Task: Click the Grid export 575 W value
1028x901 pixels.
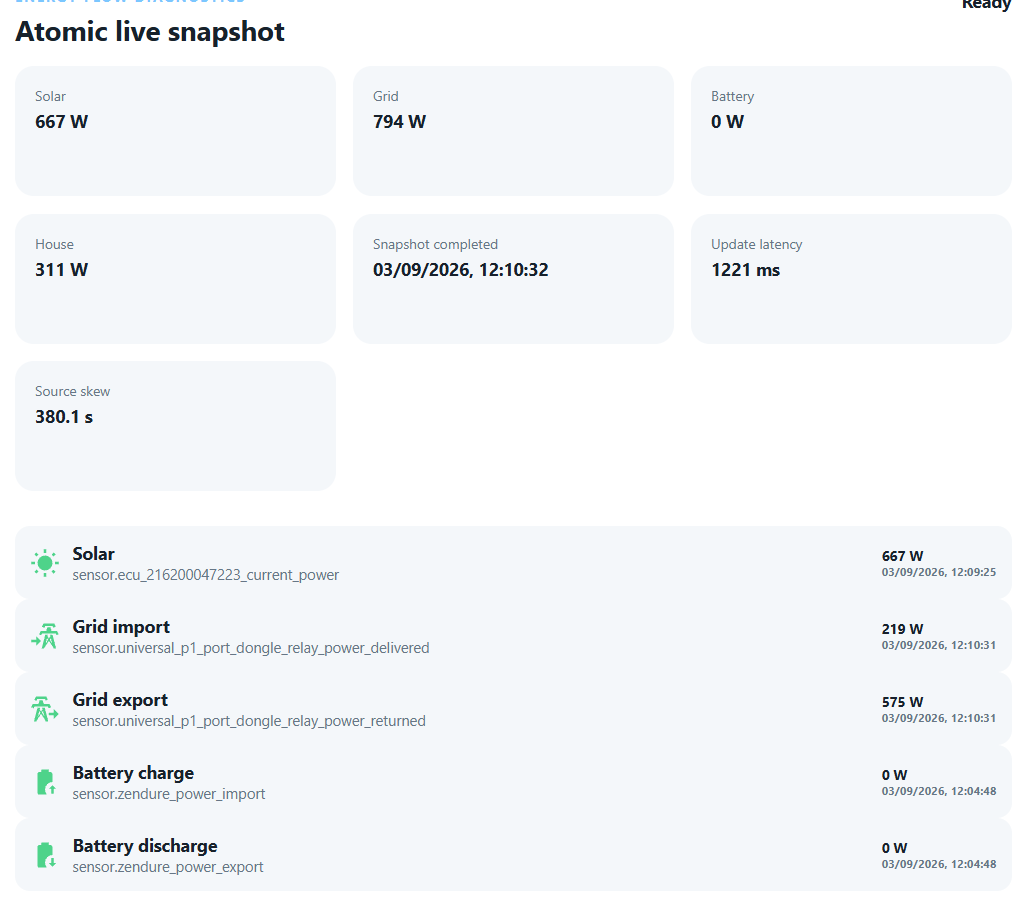Action: point(902,702)
